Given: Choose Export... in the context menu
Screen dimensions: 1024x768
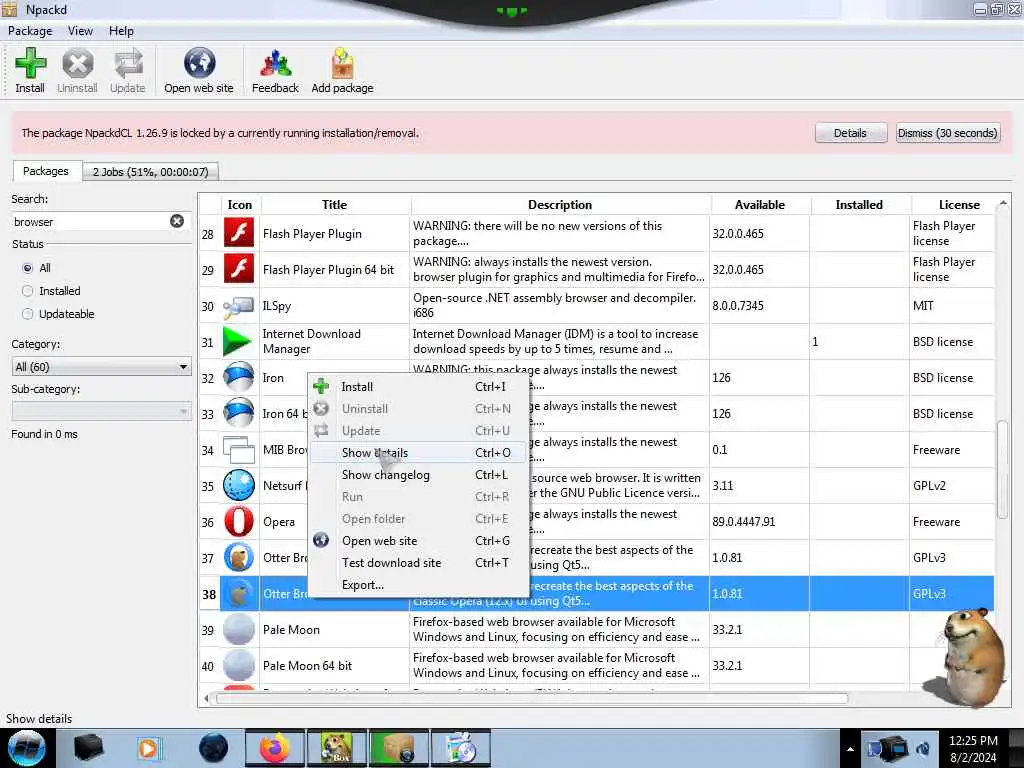Looking at the screenshot, I should [418, 585].
